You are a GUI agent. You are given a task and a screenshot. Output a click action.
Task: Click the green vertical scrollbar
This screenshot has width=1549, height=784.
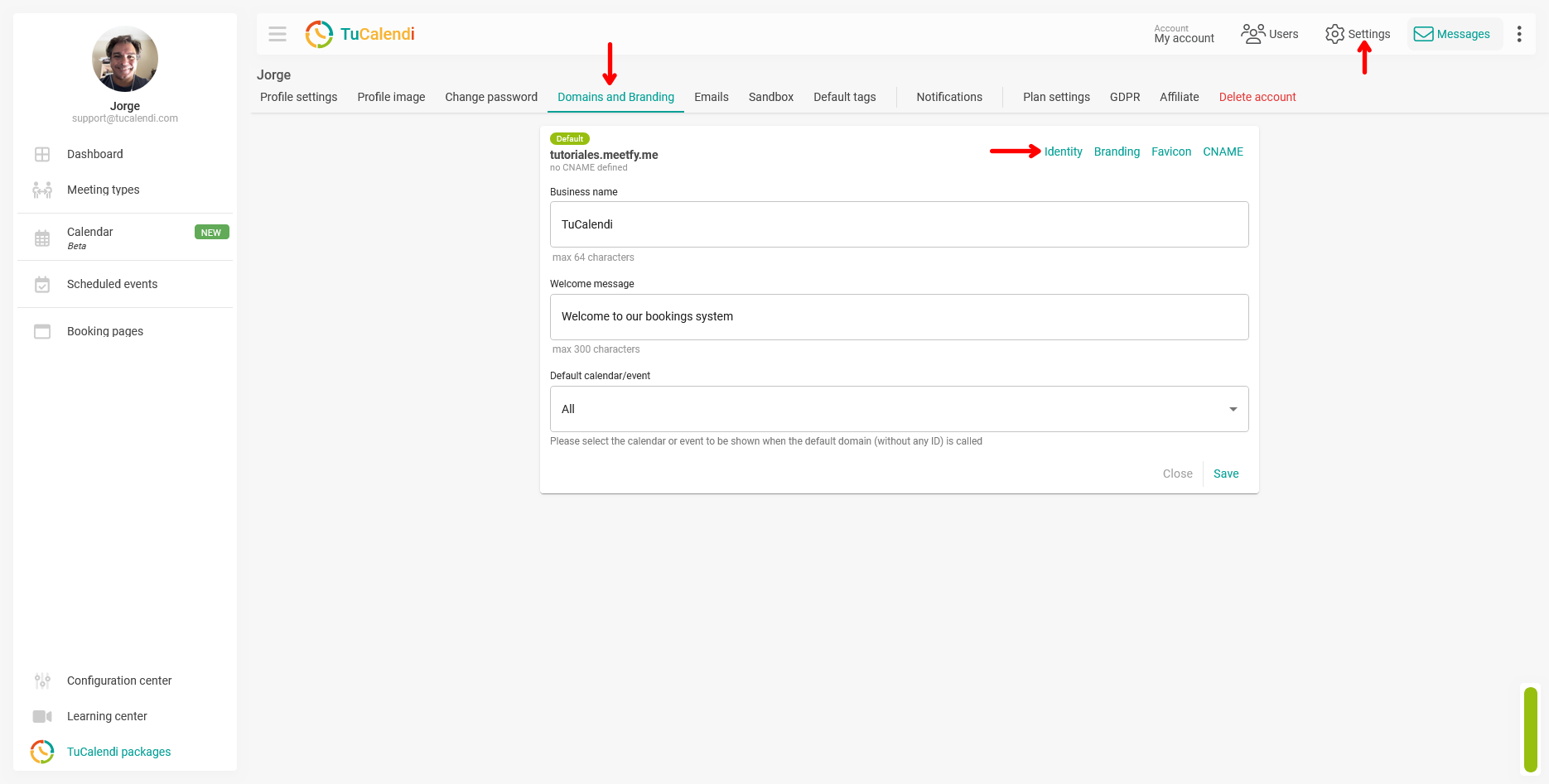click(1531, 729)
